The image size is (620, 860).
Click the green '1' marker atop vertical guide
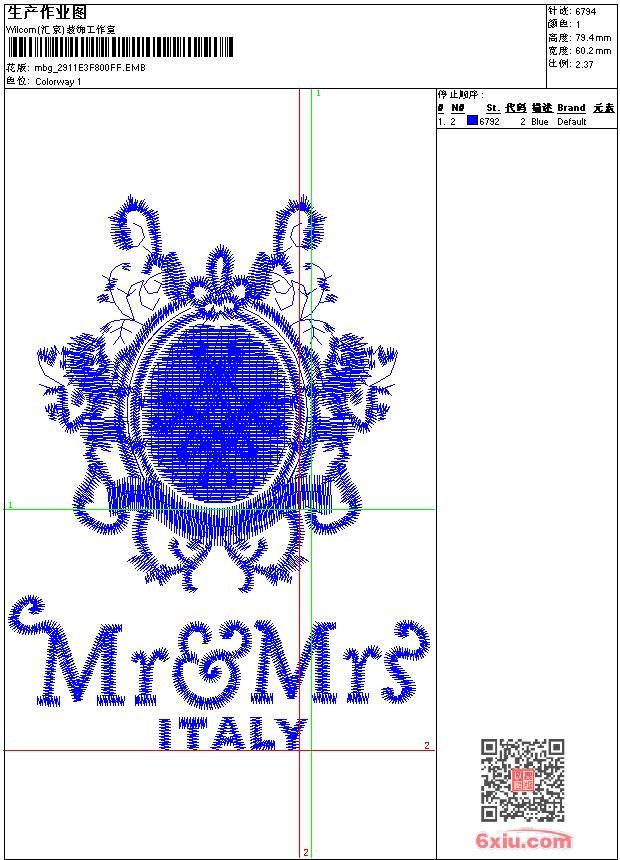318,94
